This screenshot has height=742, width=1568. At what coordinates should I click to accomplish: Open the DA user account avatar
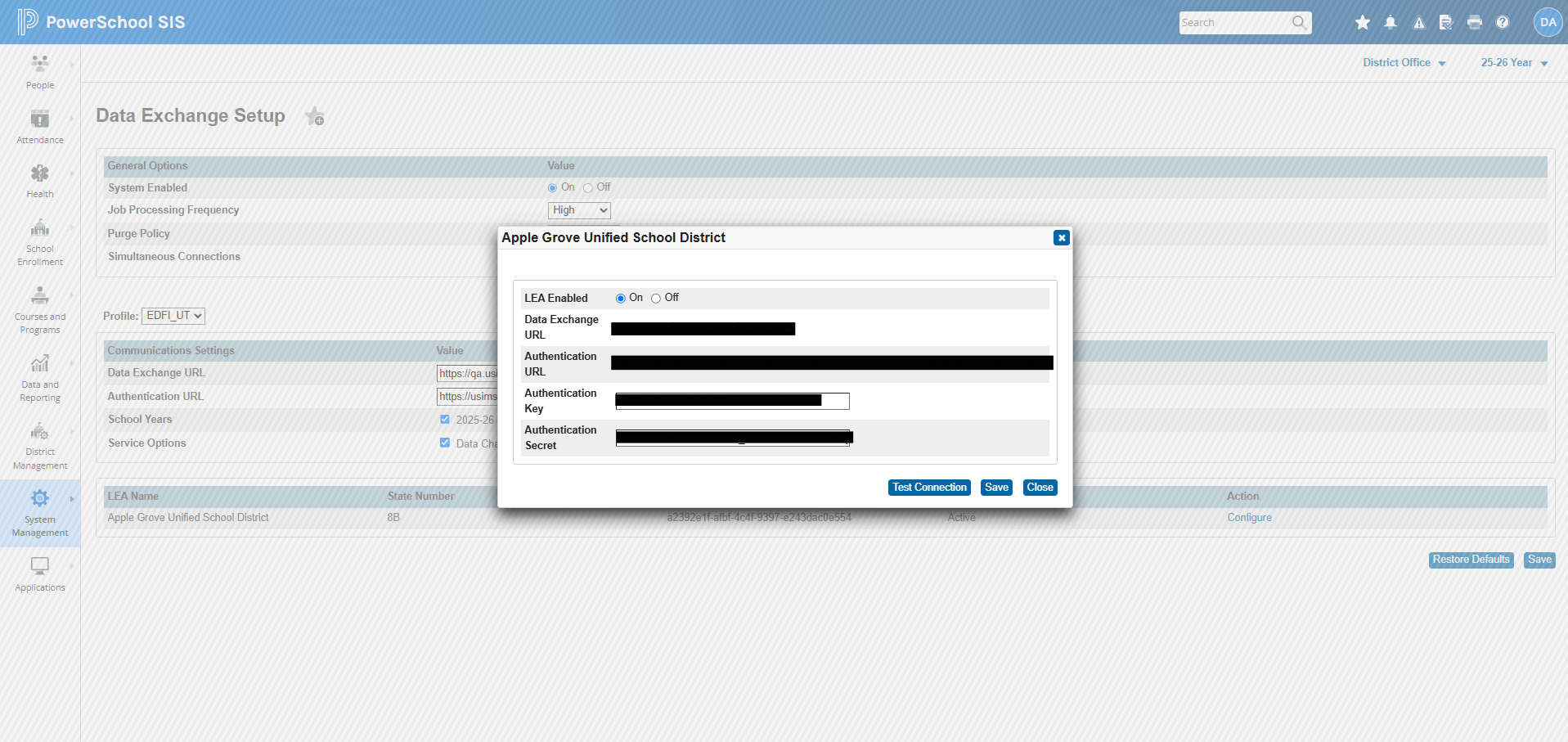1548,22
